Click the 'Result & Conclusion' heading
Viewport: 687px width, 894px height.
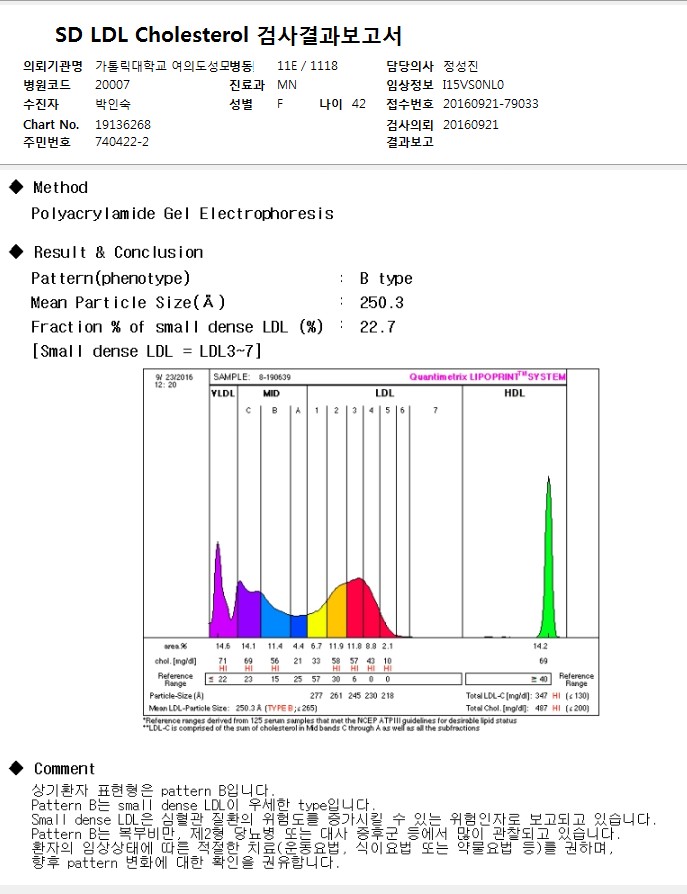click(118, 253)
